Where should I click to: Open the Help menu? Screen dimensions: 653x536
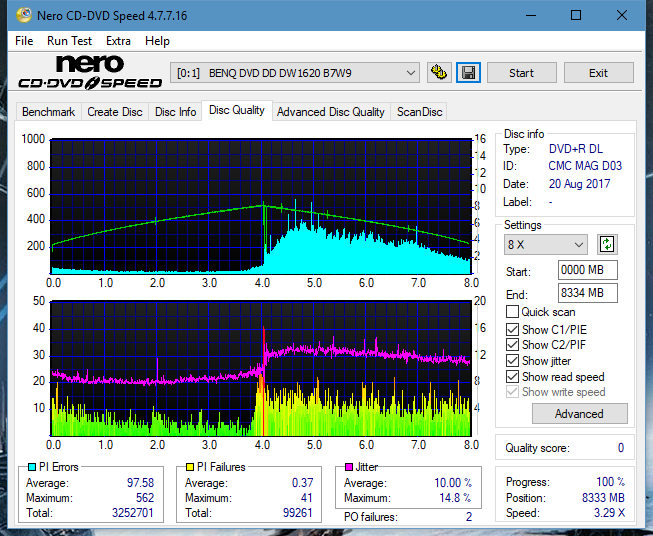(157, 41)
